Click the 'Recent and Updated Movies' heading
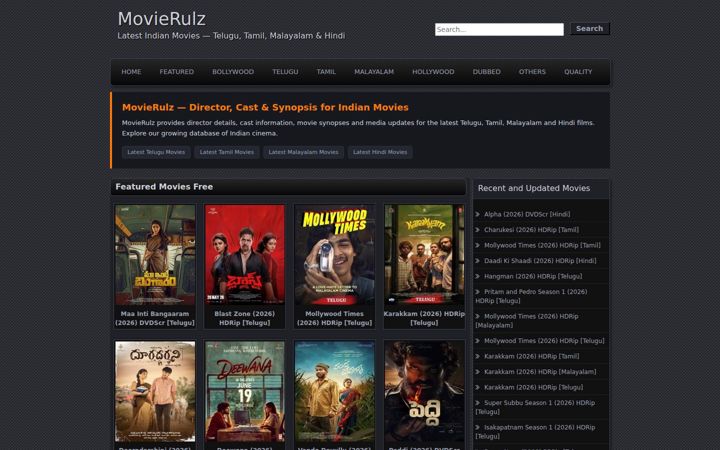 534,188
